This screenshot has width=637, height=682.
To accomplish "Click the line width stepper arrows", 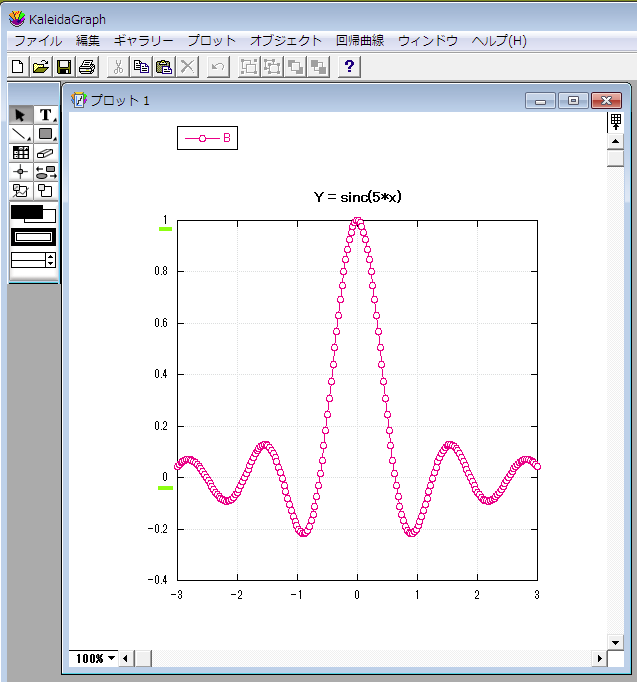I will pos(50,260).
